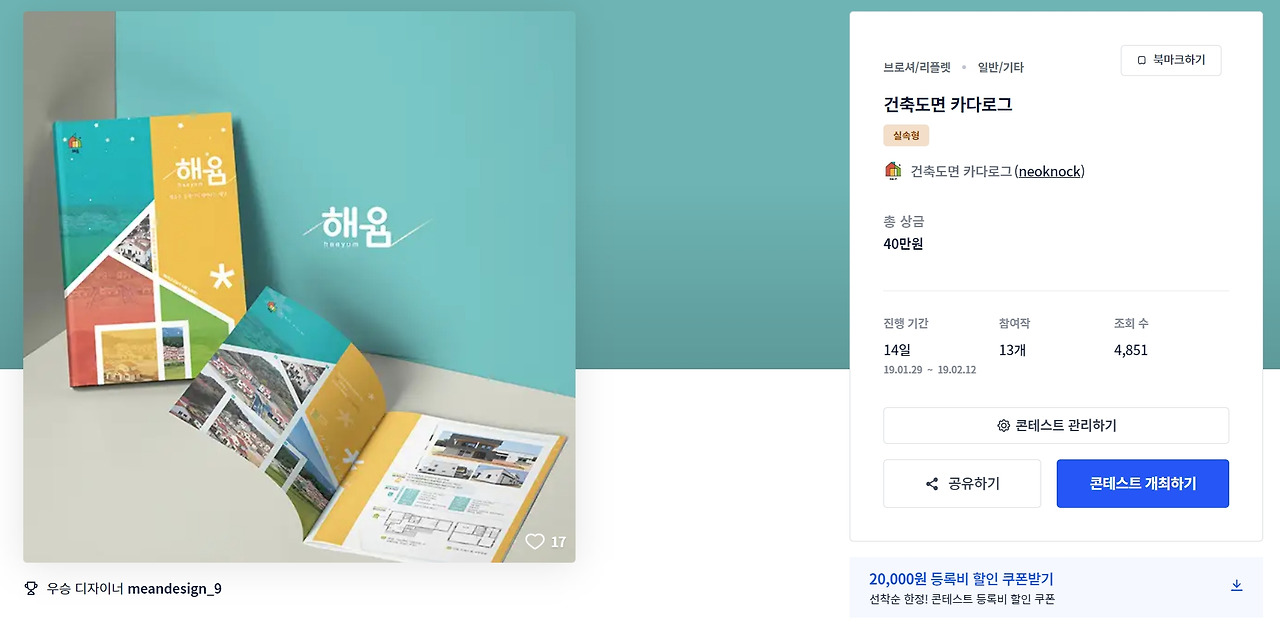Click the like count 17 on the image

point(558,542)
